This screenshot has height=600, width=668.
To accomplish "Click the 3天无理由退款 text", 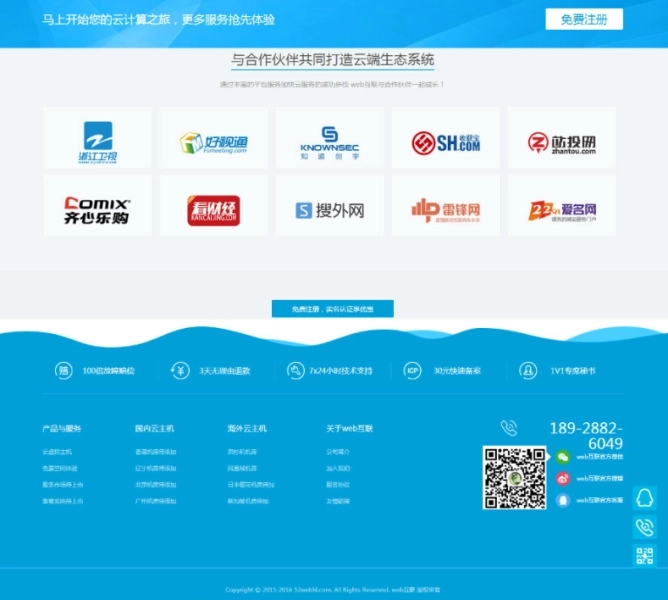I will point(225,371).
